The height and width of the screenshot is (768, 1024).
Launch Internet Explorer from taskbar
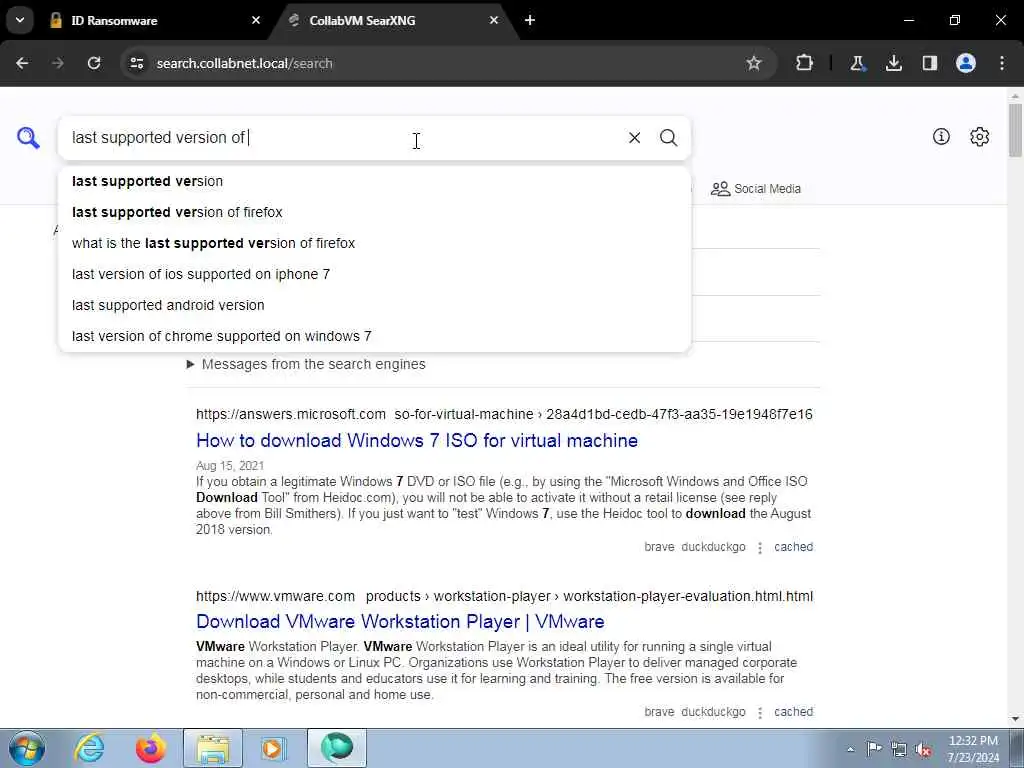(89, 748)
